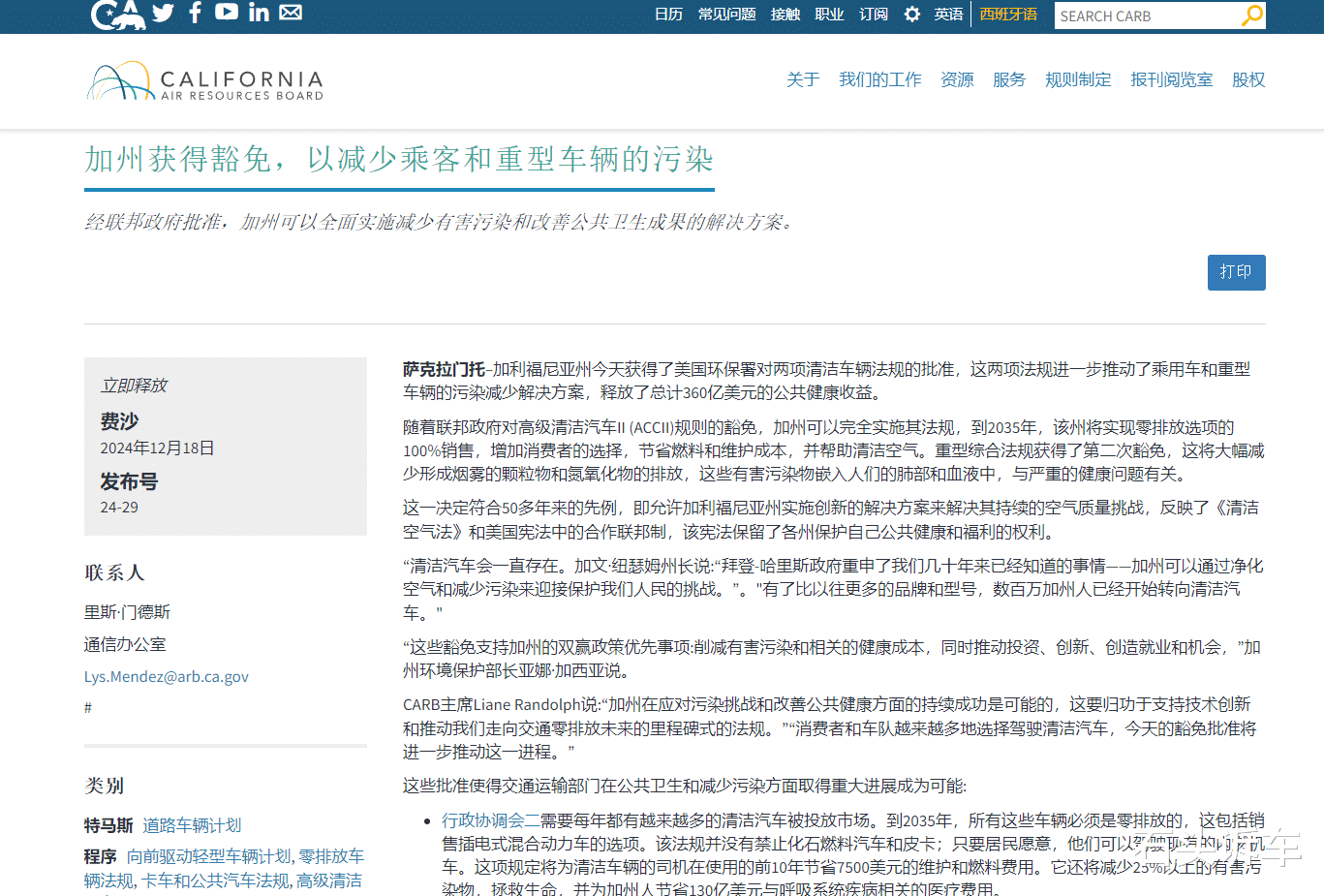Open the YouTube icon link
1324x896 pixels.
227,12
